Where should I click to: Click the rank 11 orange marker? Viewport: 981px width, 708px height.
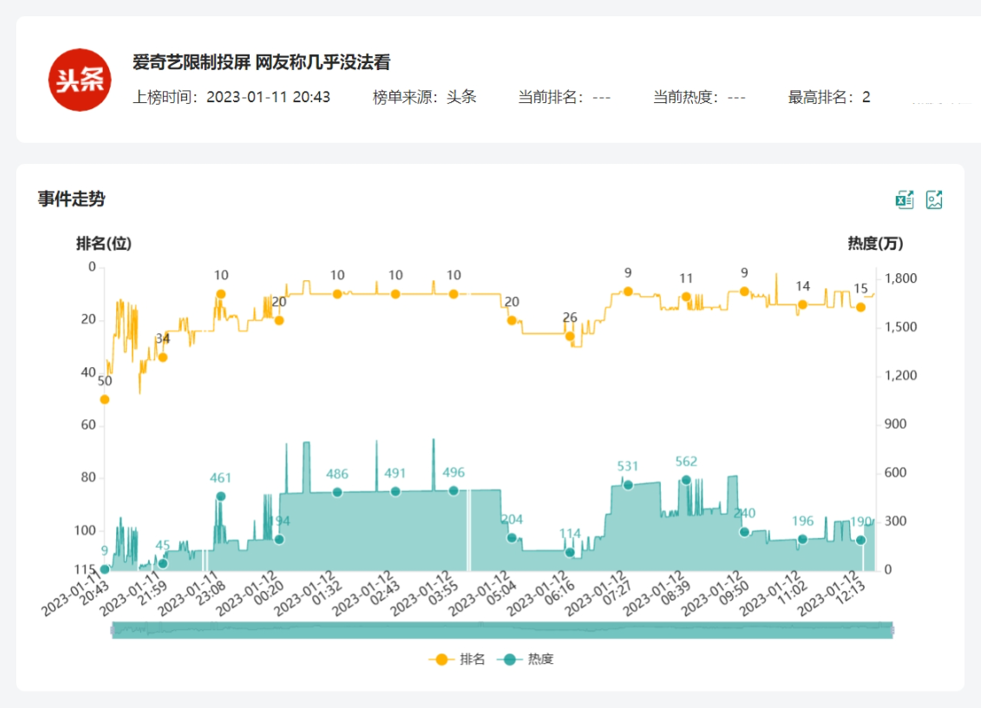(x=686, y=297)
